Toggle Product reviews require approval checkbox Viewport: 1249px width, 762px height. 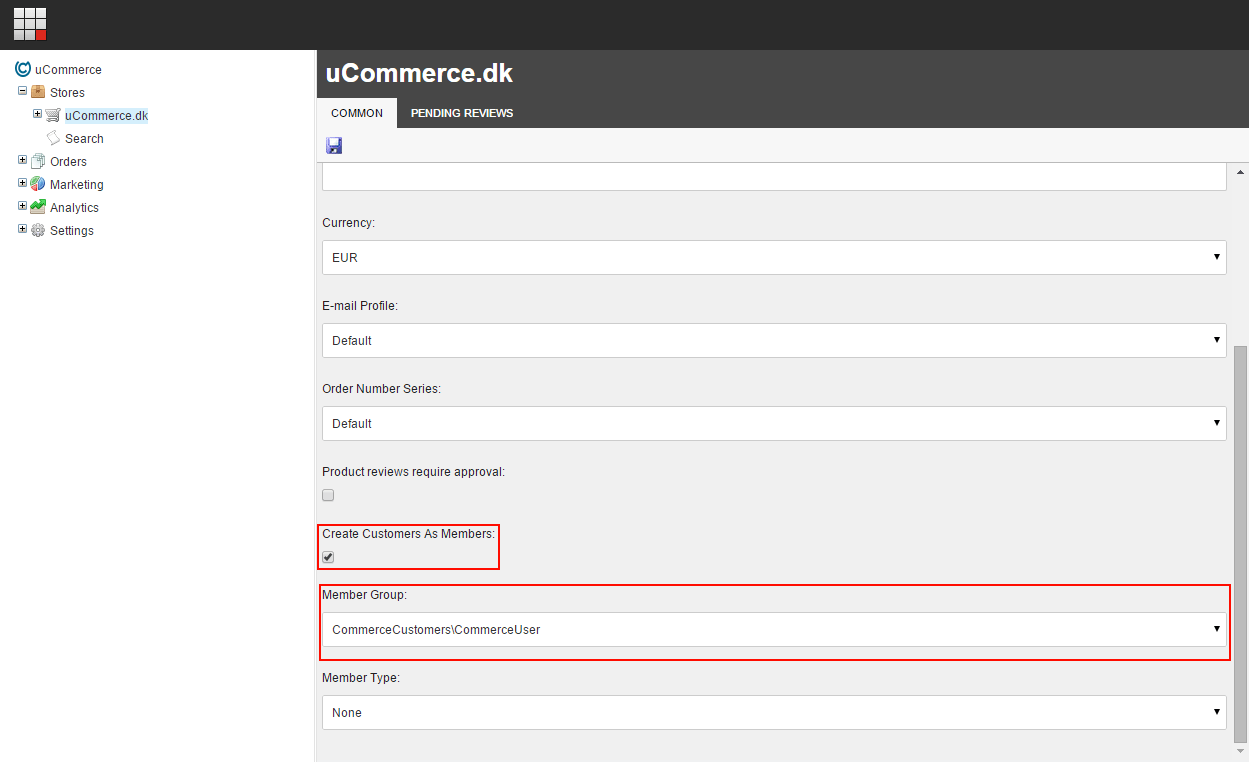coord(328,495)
